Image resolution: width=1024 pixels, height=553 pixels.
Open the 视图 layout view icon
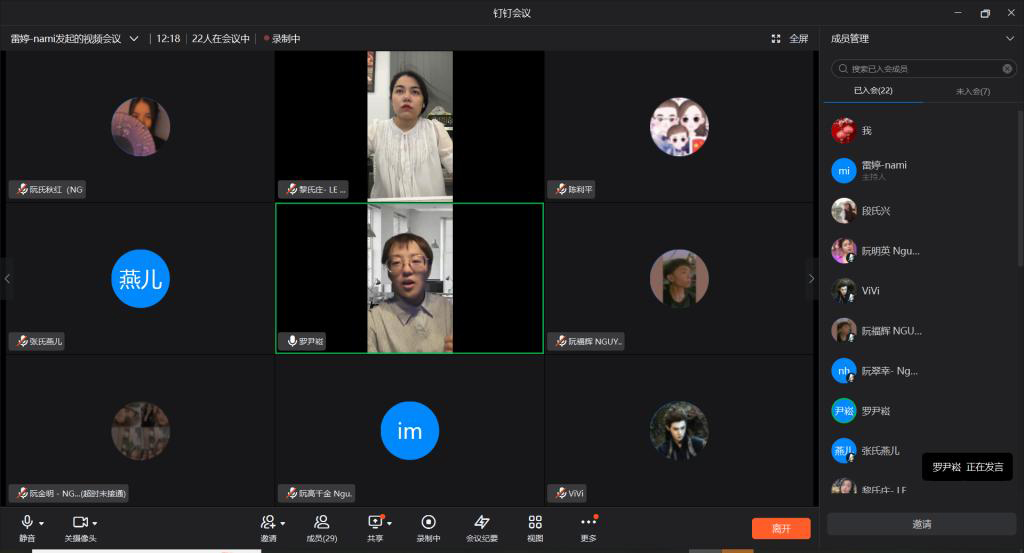click(535, 523)
